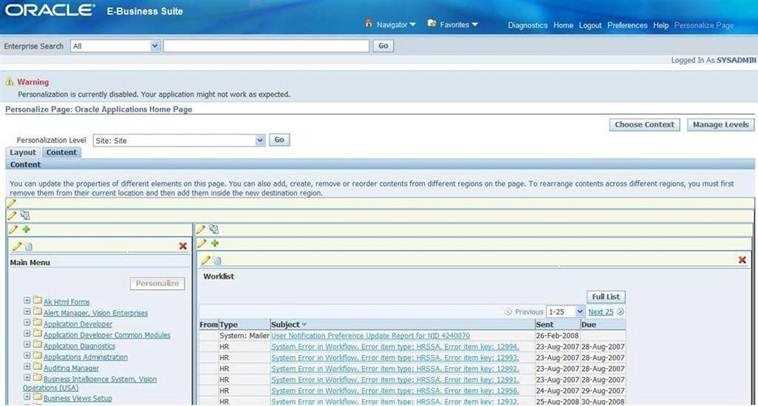758x406 pixels.
Task: Switch to the Layout tab
Action: (23, 152)
